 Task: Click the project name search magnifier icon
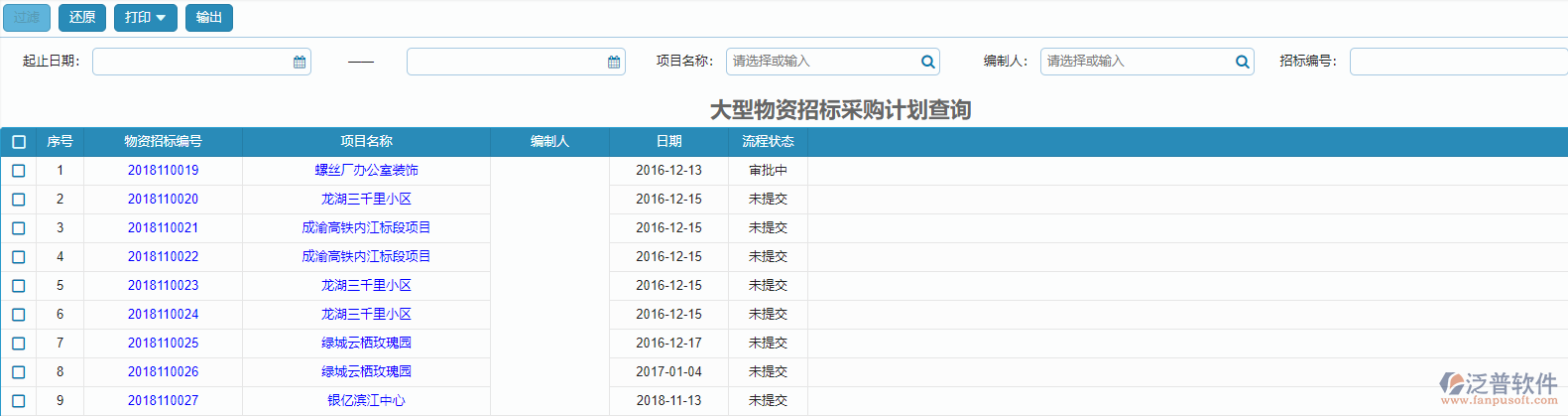click(927, 62)
